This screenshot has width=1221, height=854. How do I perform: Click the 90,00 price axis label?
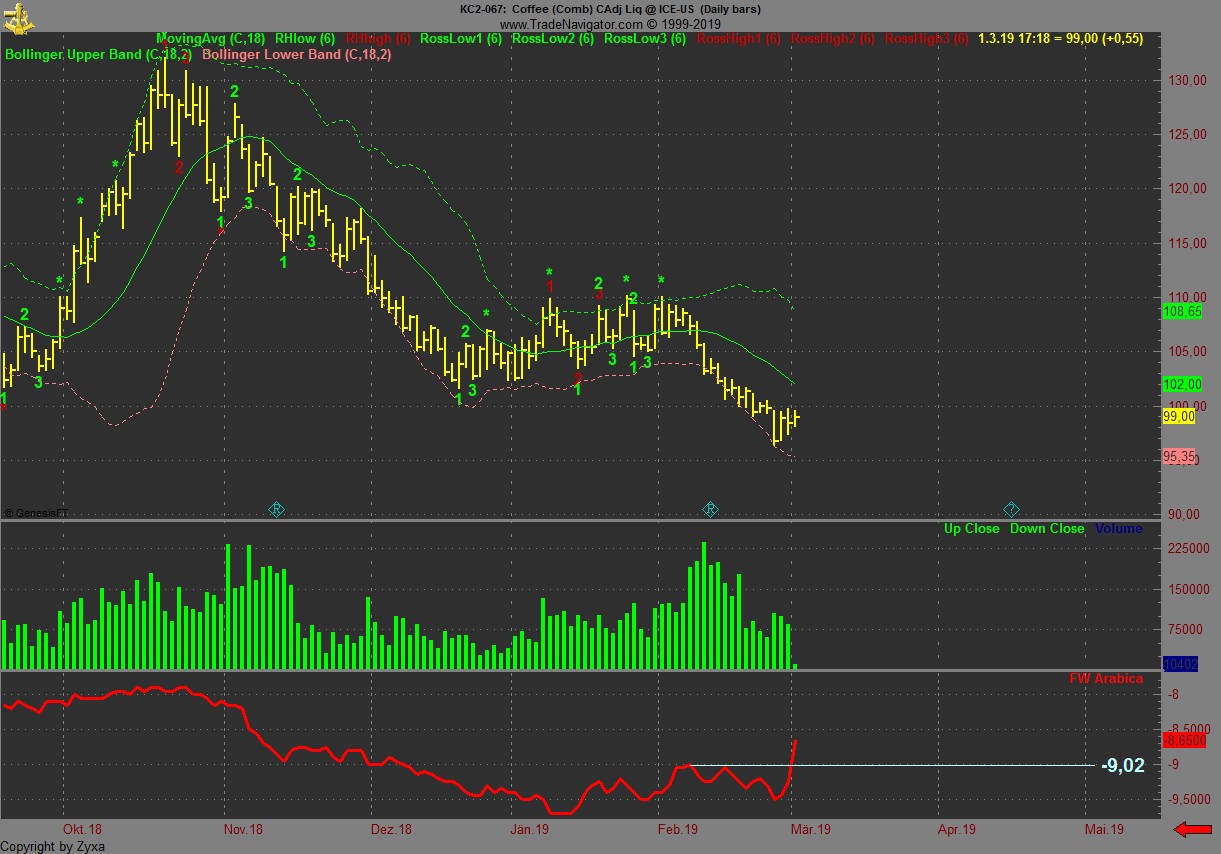1183,514
